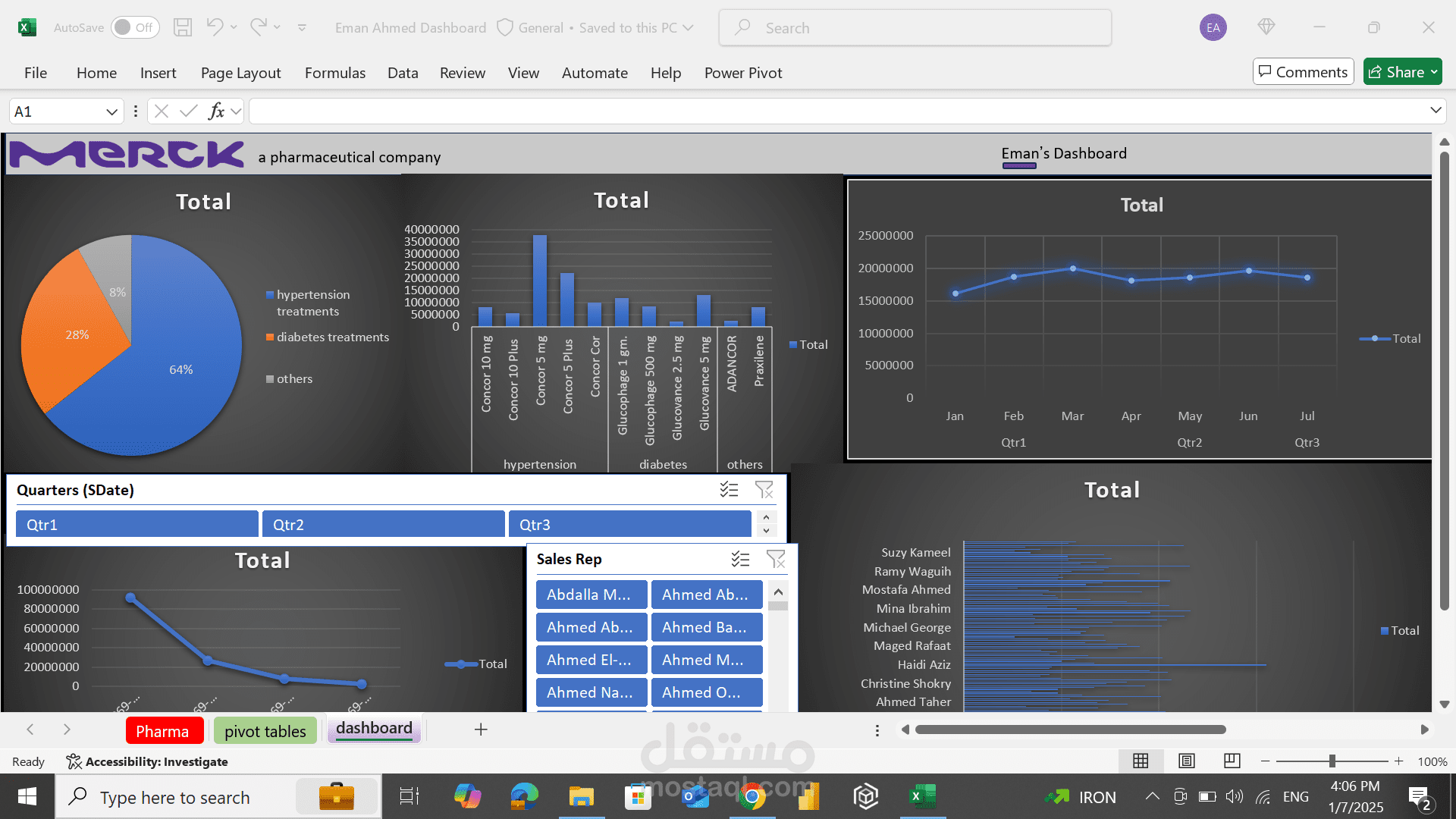Click the Insert Function fx icon

(217, 111)
